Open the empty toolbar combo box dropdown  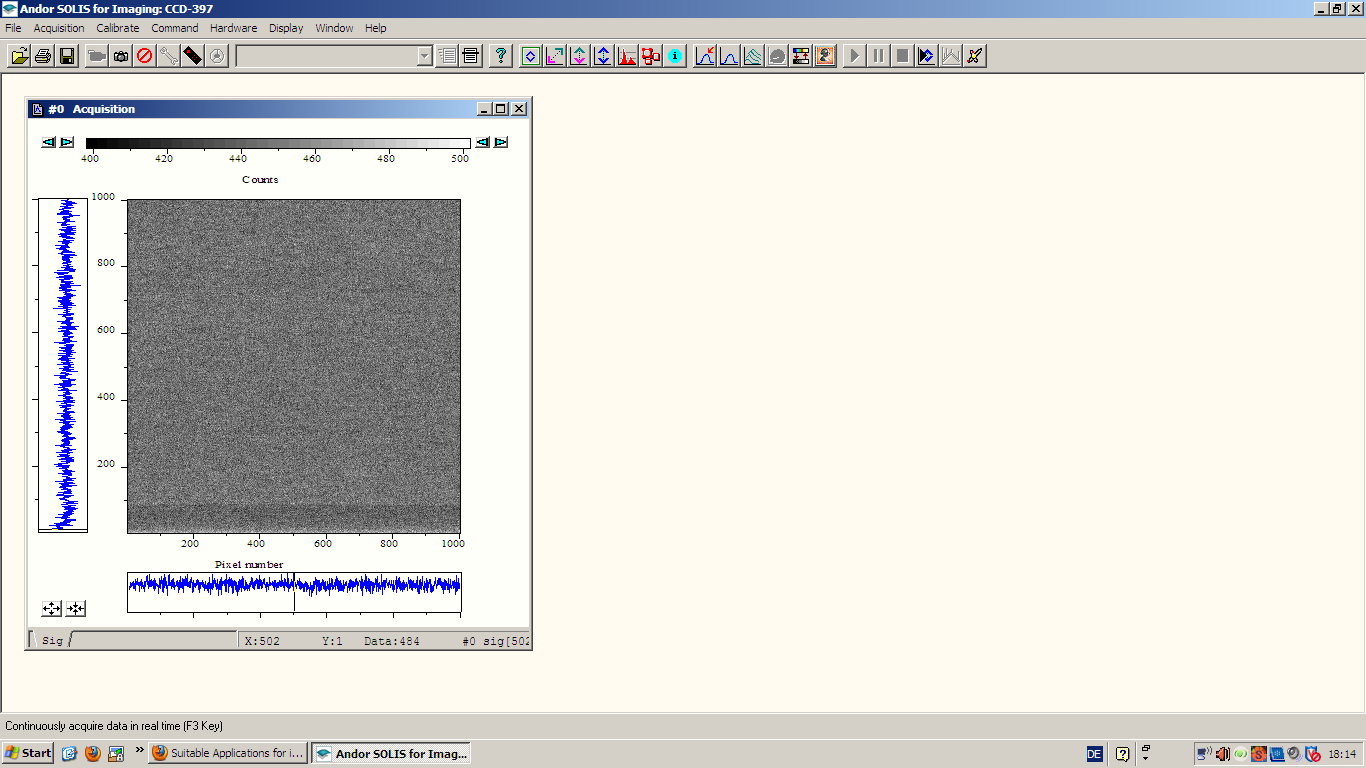click(x=424, y=56)
